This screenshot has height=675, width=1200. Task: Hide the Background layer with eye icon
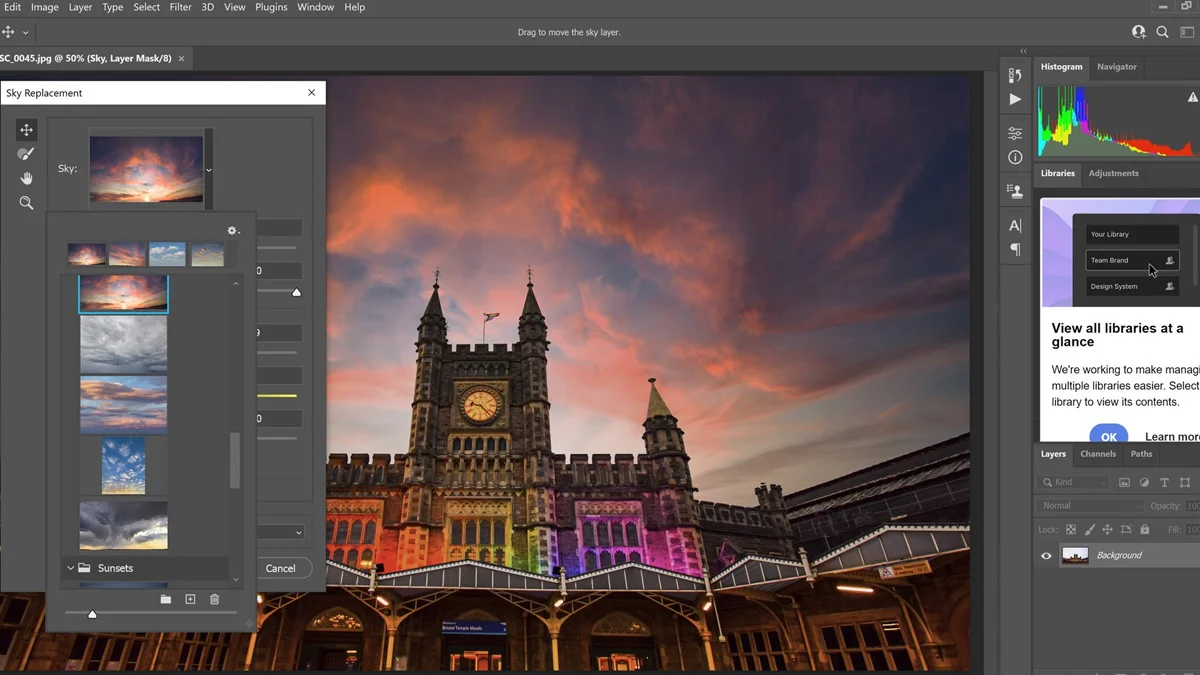tap(1046, 556)
